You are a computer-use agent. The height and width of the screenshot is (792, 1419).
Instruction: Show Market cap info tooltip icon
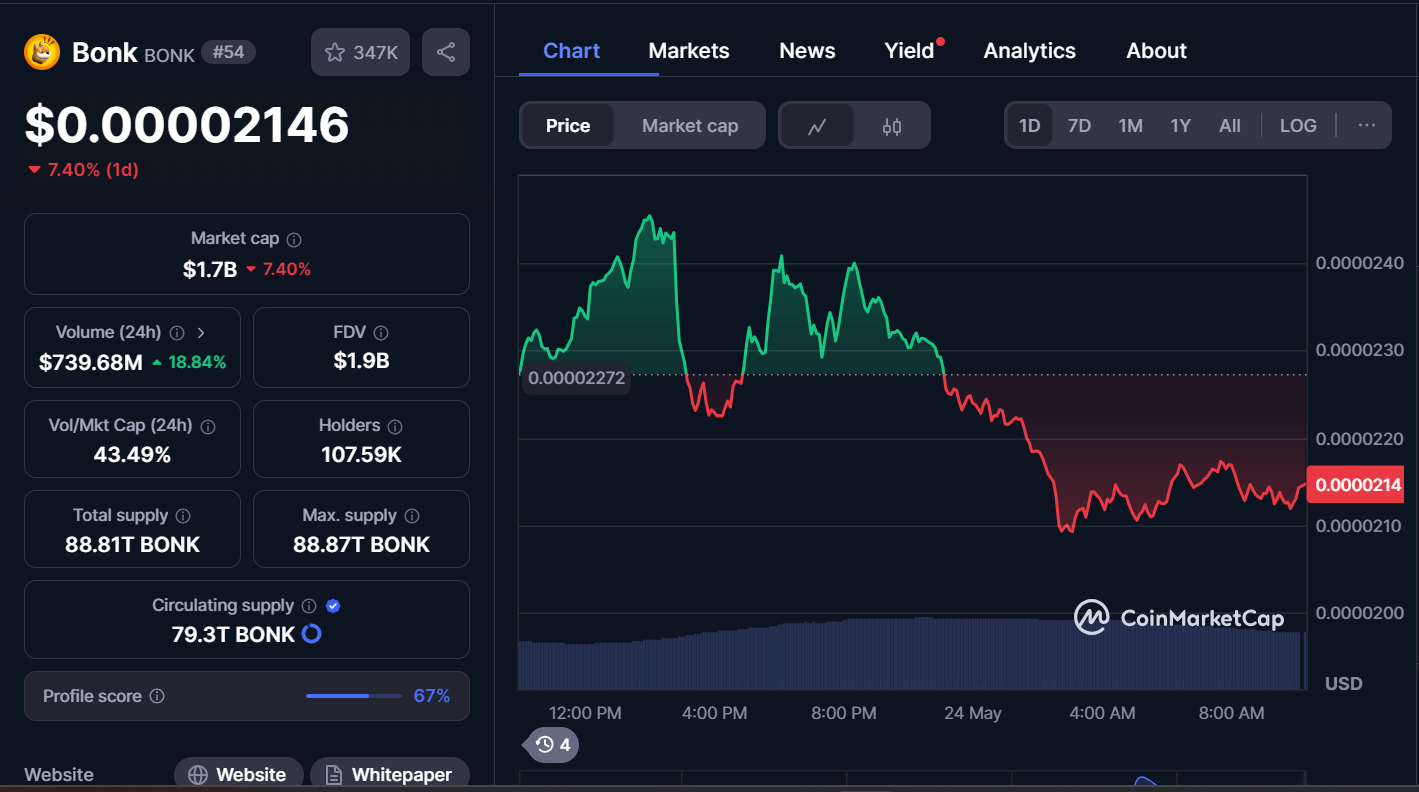[294, 239]
